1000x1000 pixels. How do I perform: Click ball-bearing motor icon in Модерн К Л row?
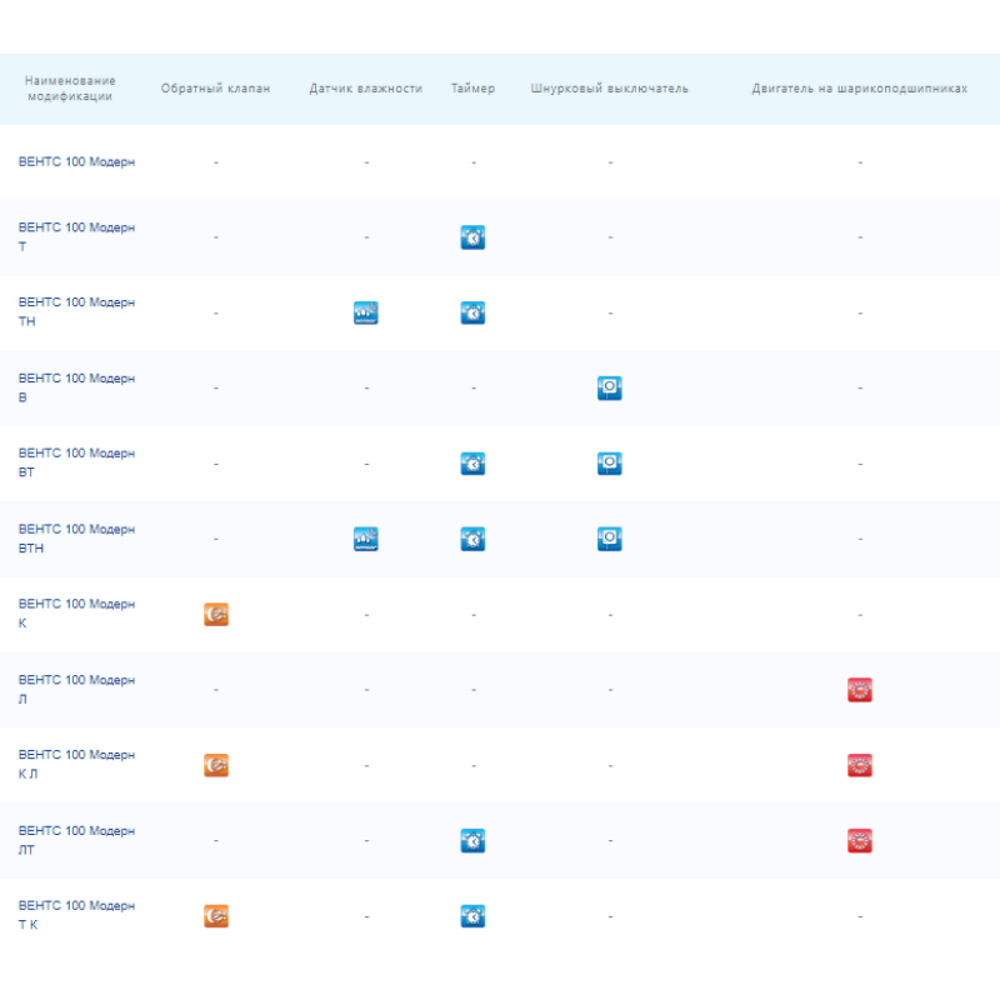(x=860, y=765)
